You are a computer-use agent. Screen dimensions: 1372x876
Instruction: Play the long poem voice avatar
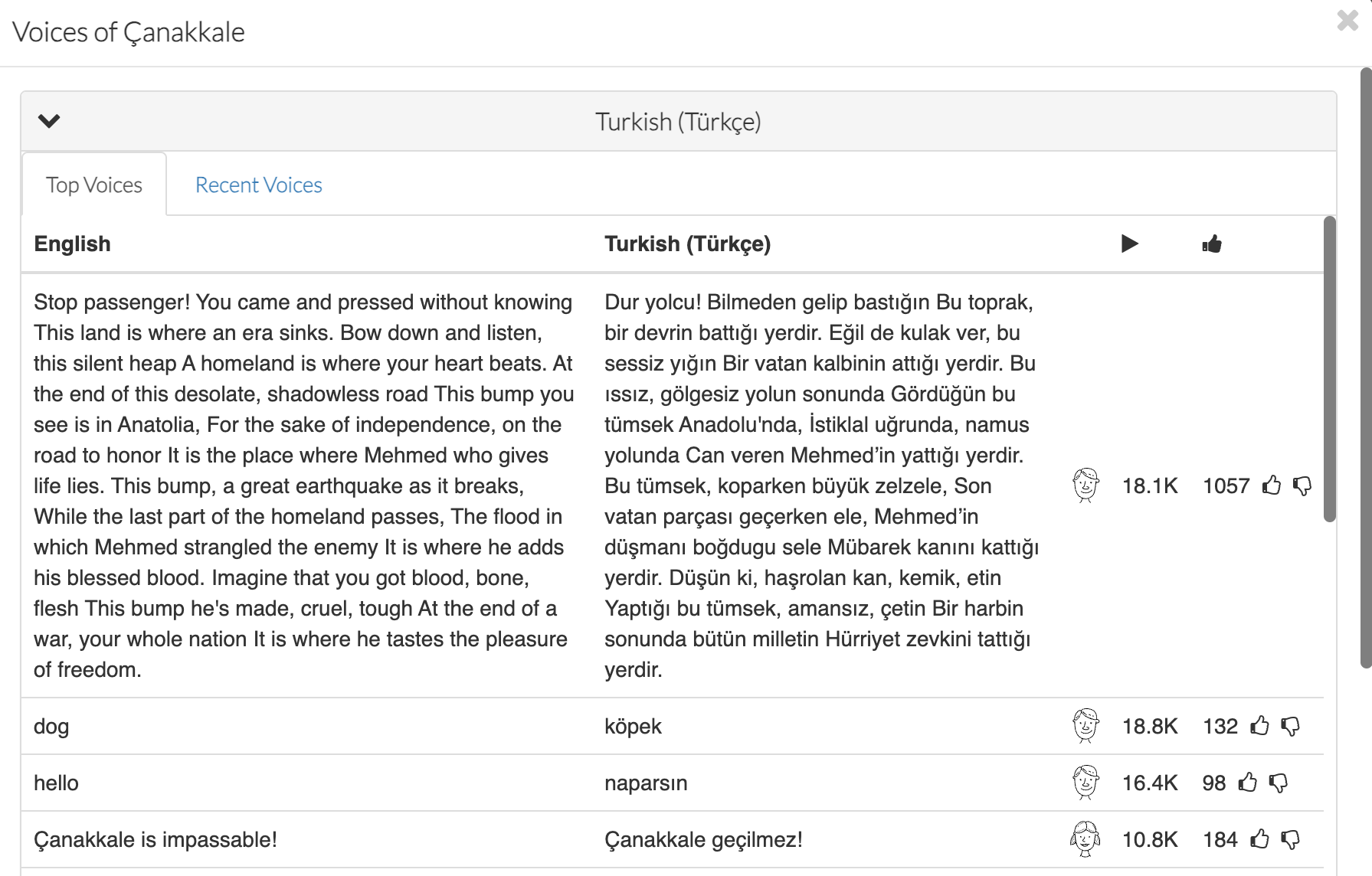tap(1085, 485)
